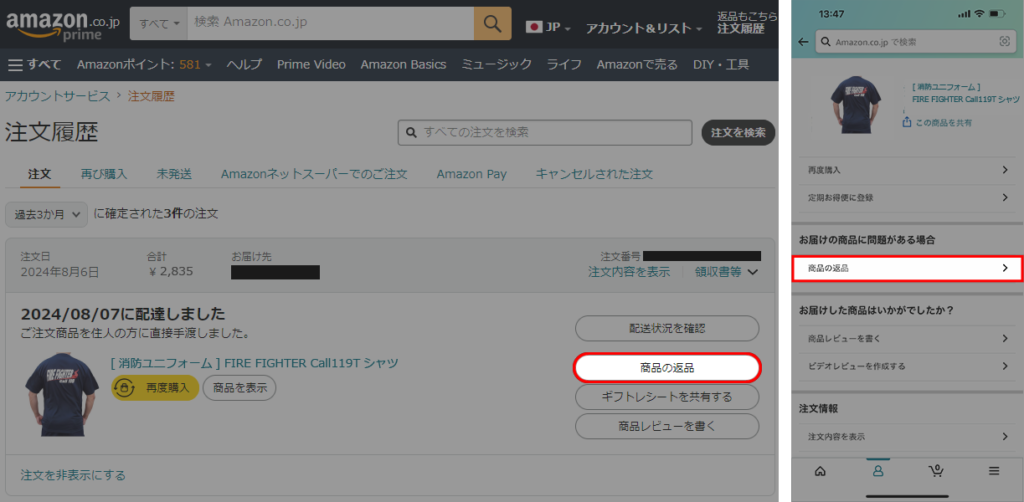The width and height of the screenshot is (1024, 502).
Task: Click the 商品を表示 button
Action: tap(240, 388)
